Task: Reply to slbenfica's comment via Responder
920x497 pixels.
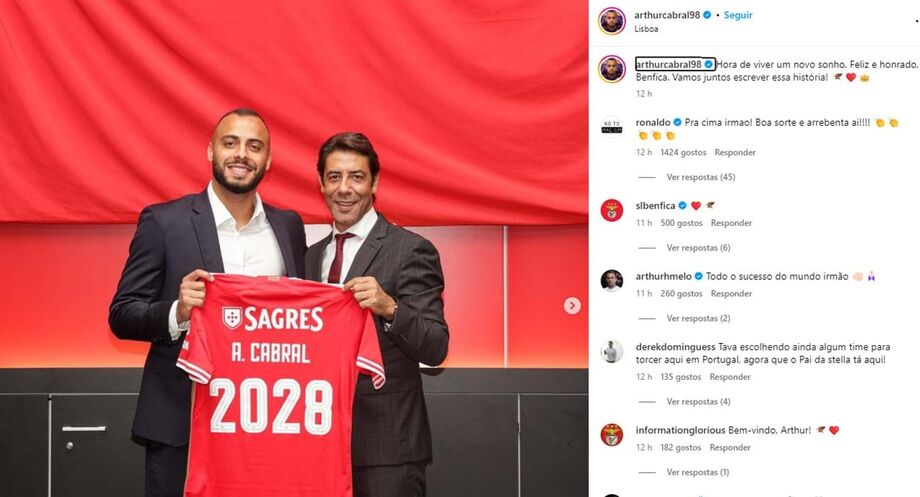Action: (x=731, y=223)
